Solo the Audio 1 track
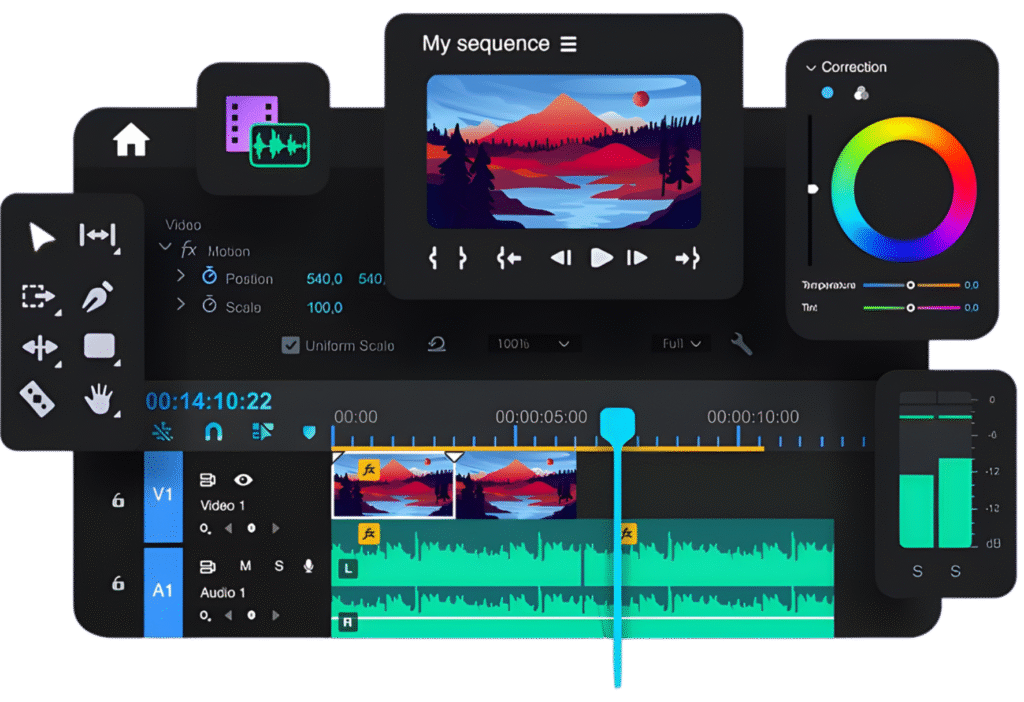 pyautogui.click(x=279, y=566)
